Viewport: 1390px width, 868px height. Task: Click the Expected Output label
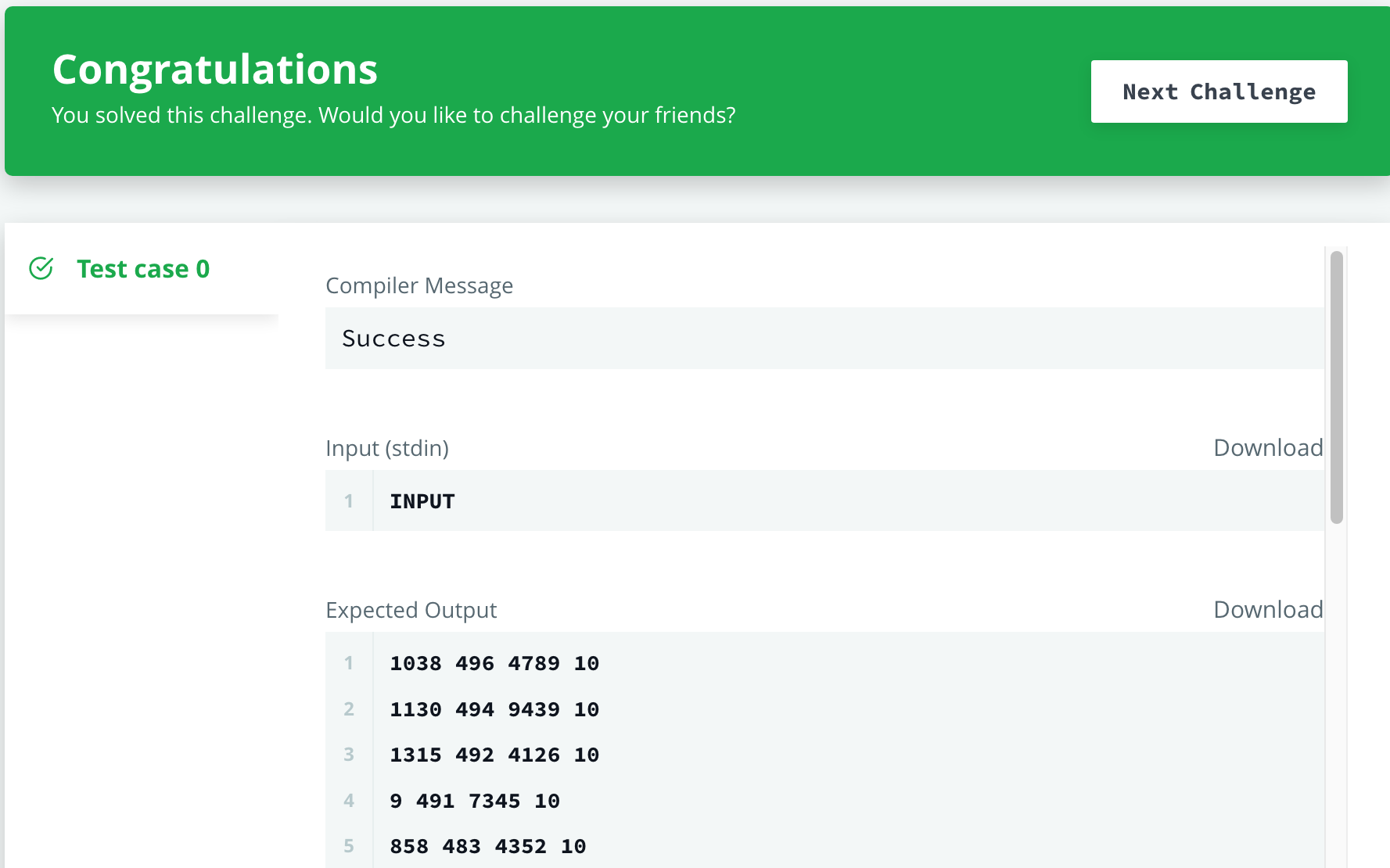point(411,610)
